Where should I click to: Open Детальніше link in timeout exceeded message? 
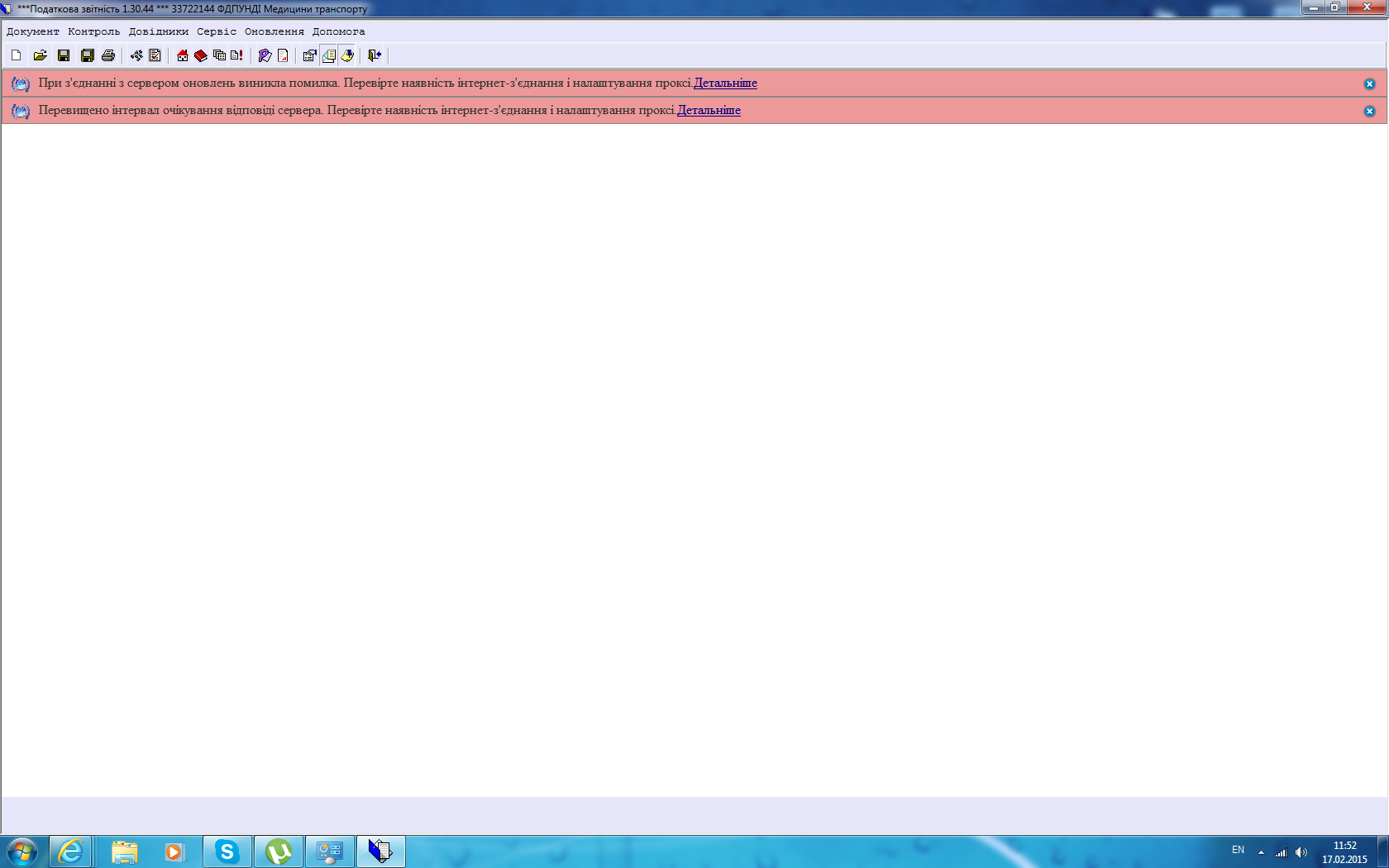[709, 110]
